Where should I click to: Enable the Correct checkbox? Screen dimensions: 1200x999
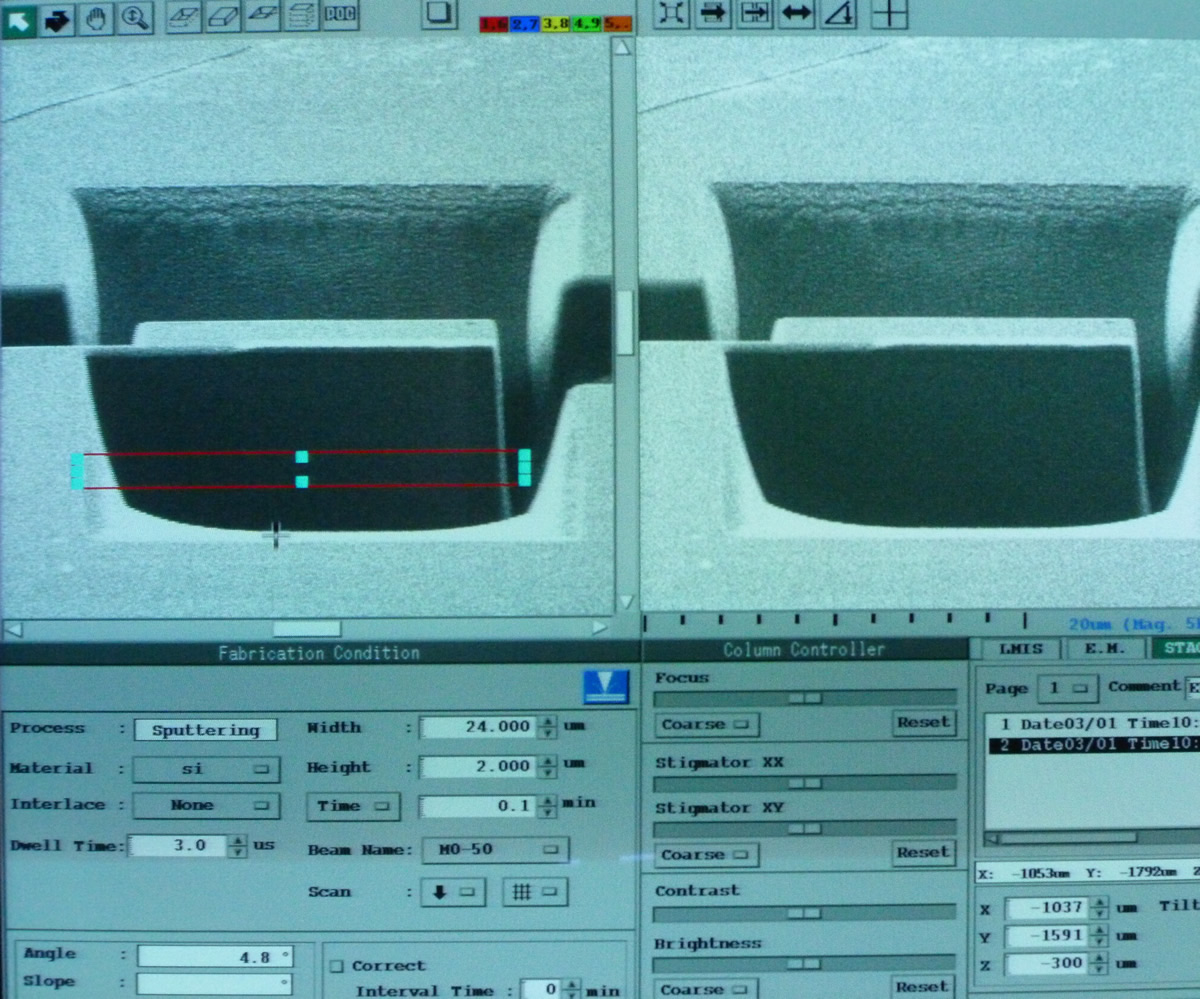click(x=337, y=966)
